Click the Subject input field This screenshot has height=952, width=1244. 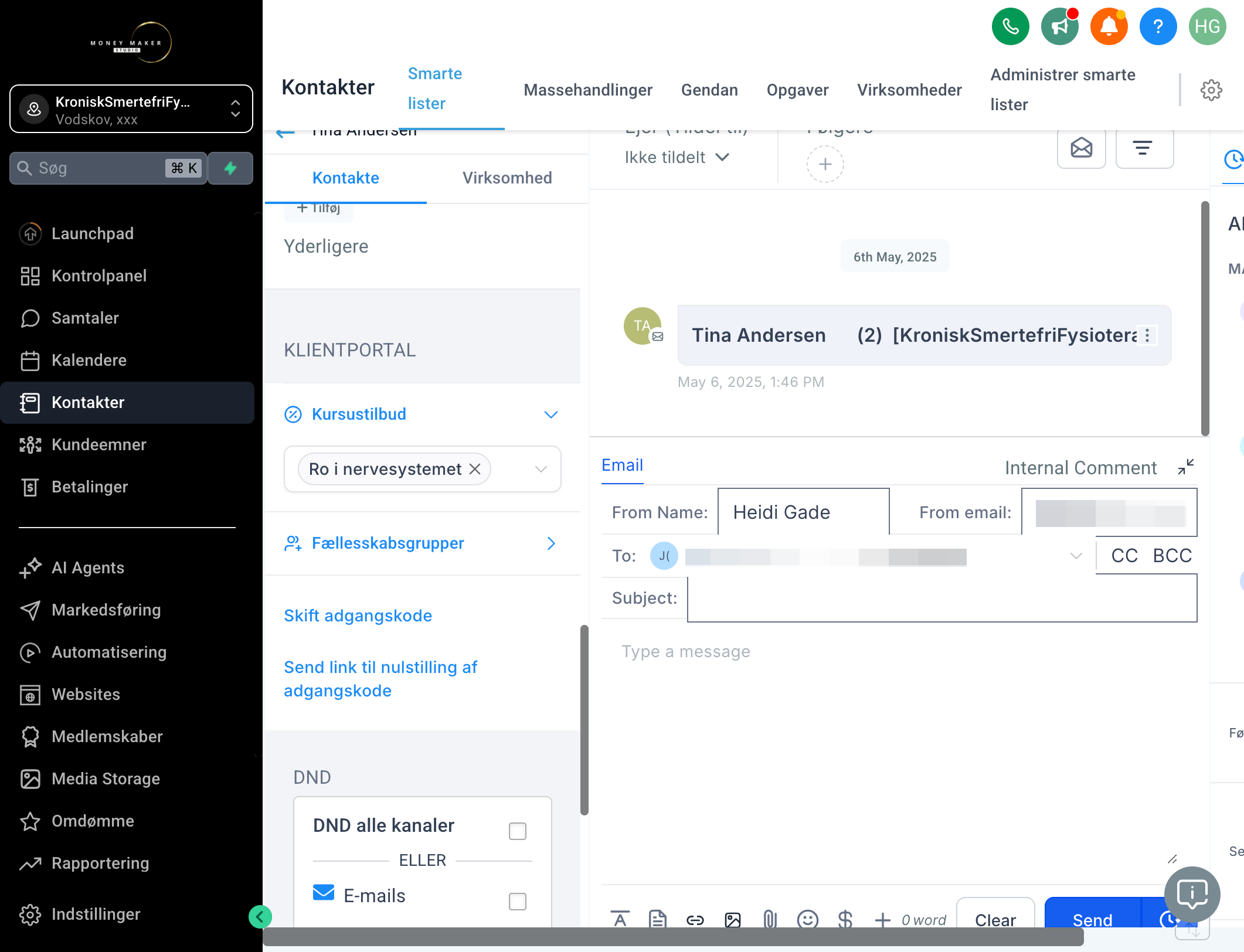point(942,598)
